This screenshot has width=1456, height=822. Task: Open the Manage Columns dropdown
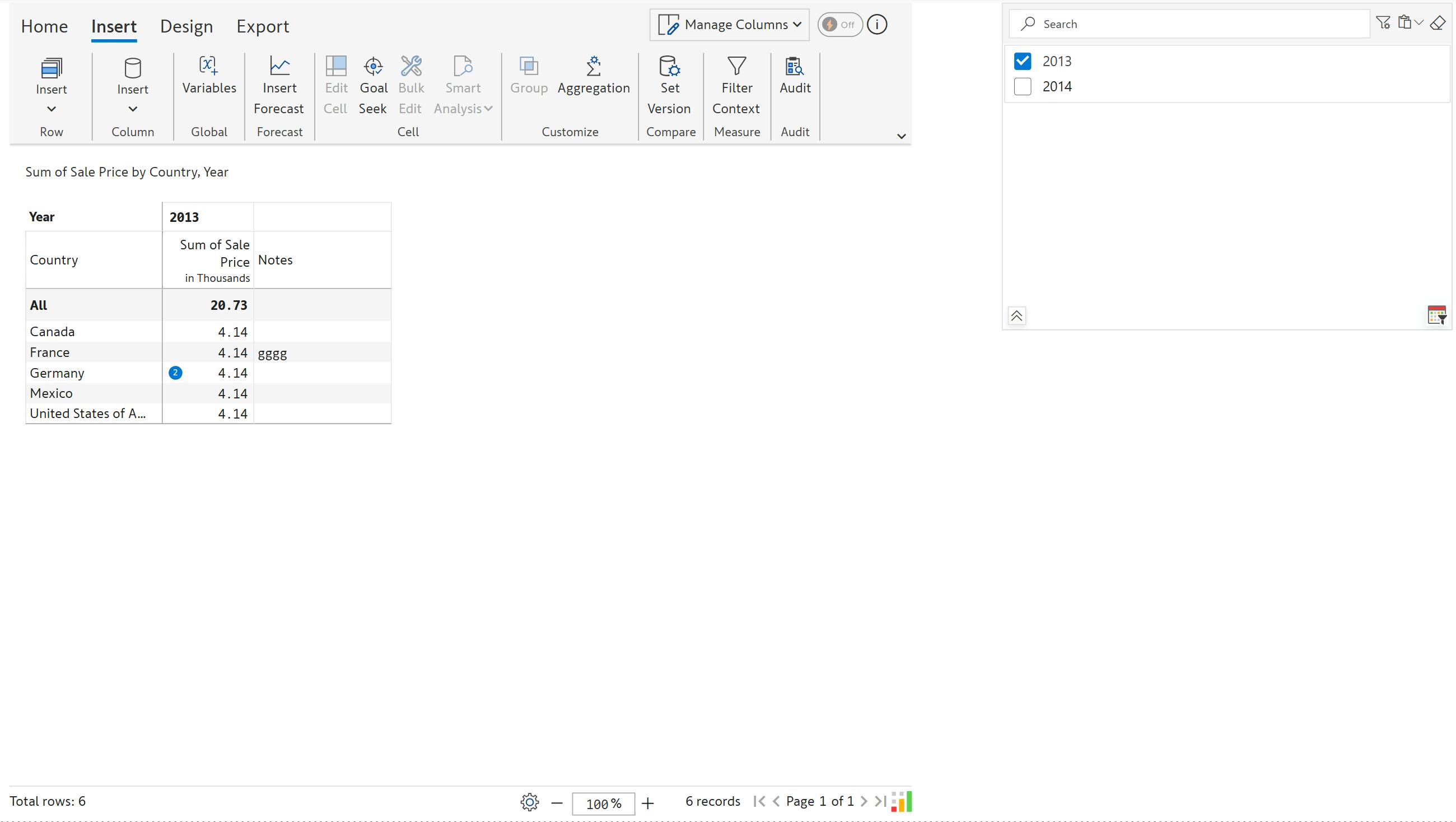tap(729, 25)
